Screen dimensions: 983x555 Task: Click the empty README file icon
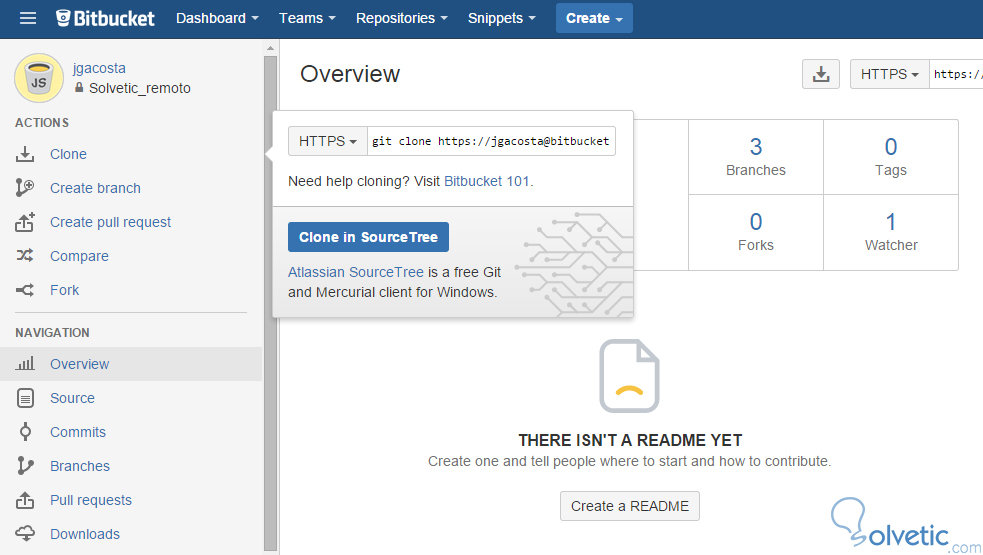pos(629,376)
